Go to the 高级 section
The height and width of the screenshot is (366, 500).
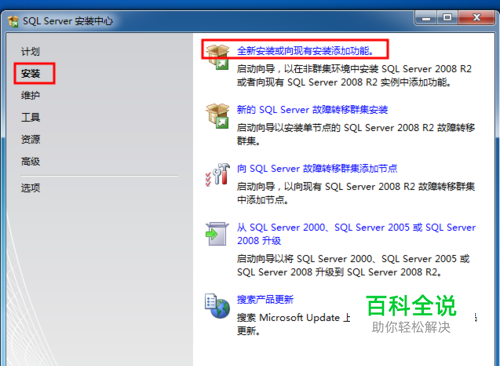(30, 162)
